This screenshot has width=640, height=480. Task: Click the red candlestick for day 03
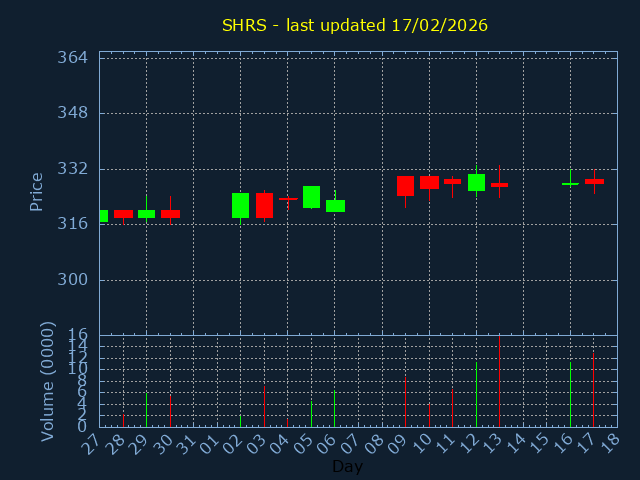[x=264, y=205]
